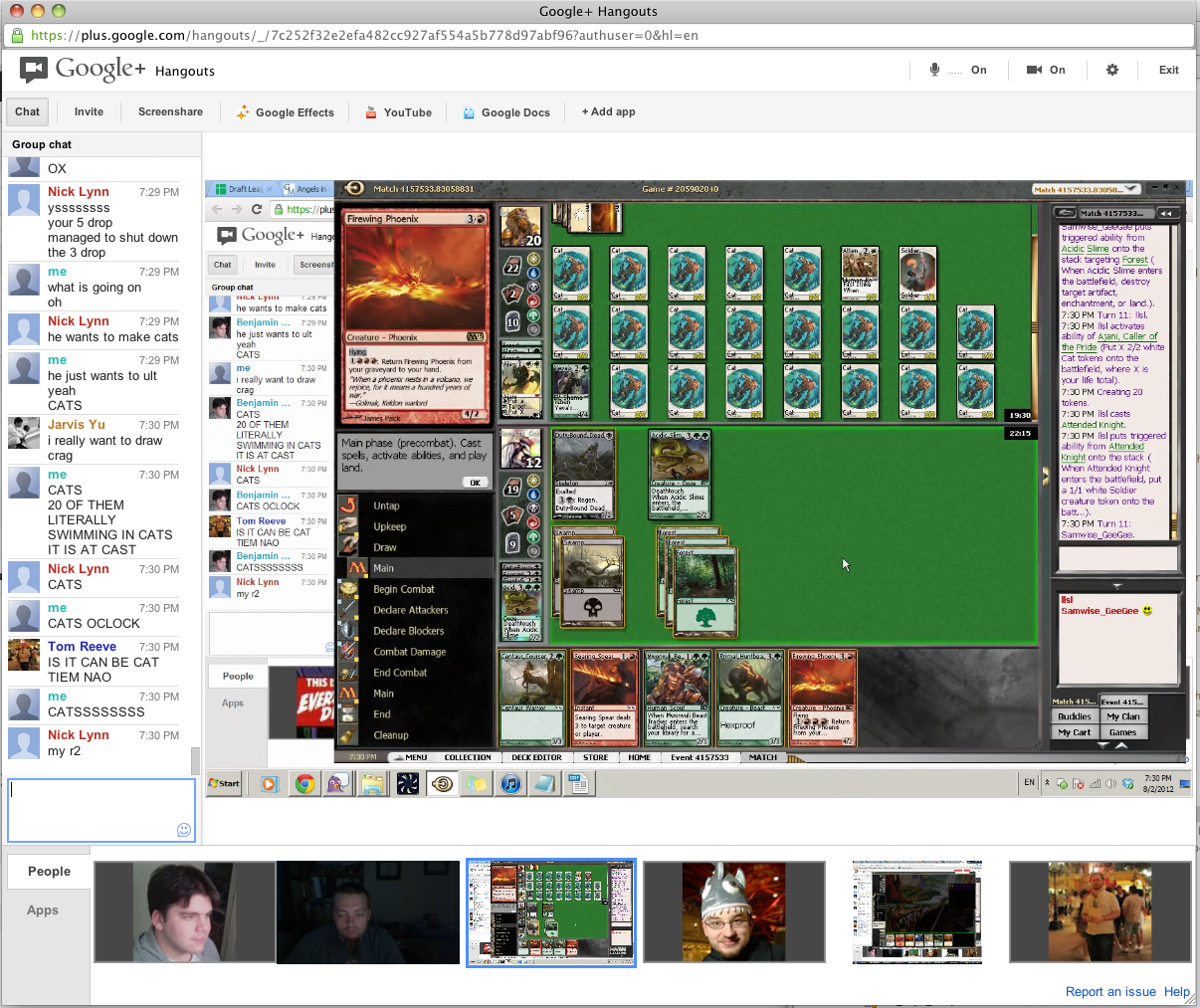Click + Add app
Screen dimensions: 1200x1008
(608, 111)
